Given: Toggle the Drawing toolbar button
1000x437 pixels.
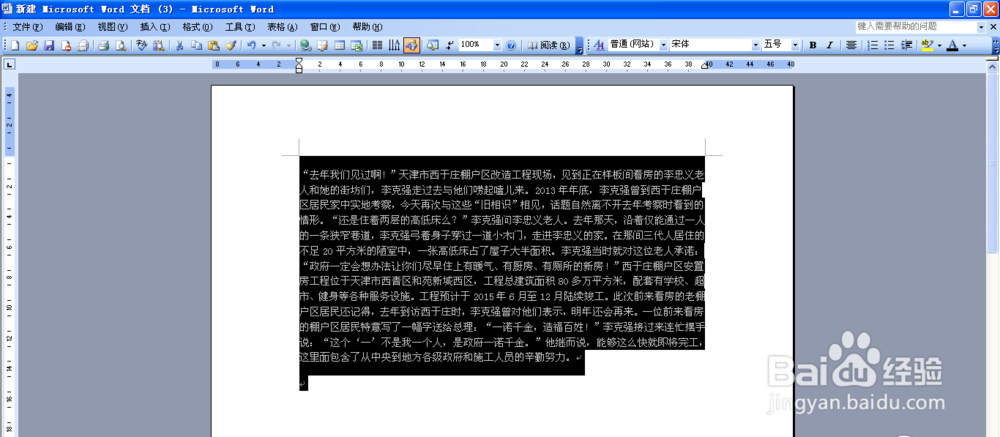Looking at the screenshot, I should [411, 45].
